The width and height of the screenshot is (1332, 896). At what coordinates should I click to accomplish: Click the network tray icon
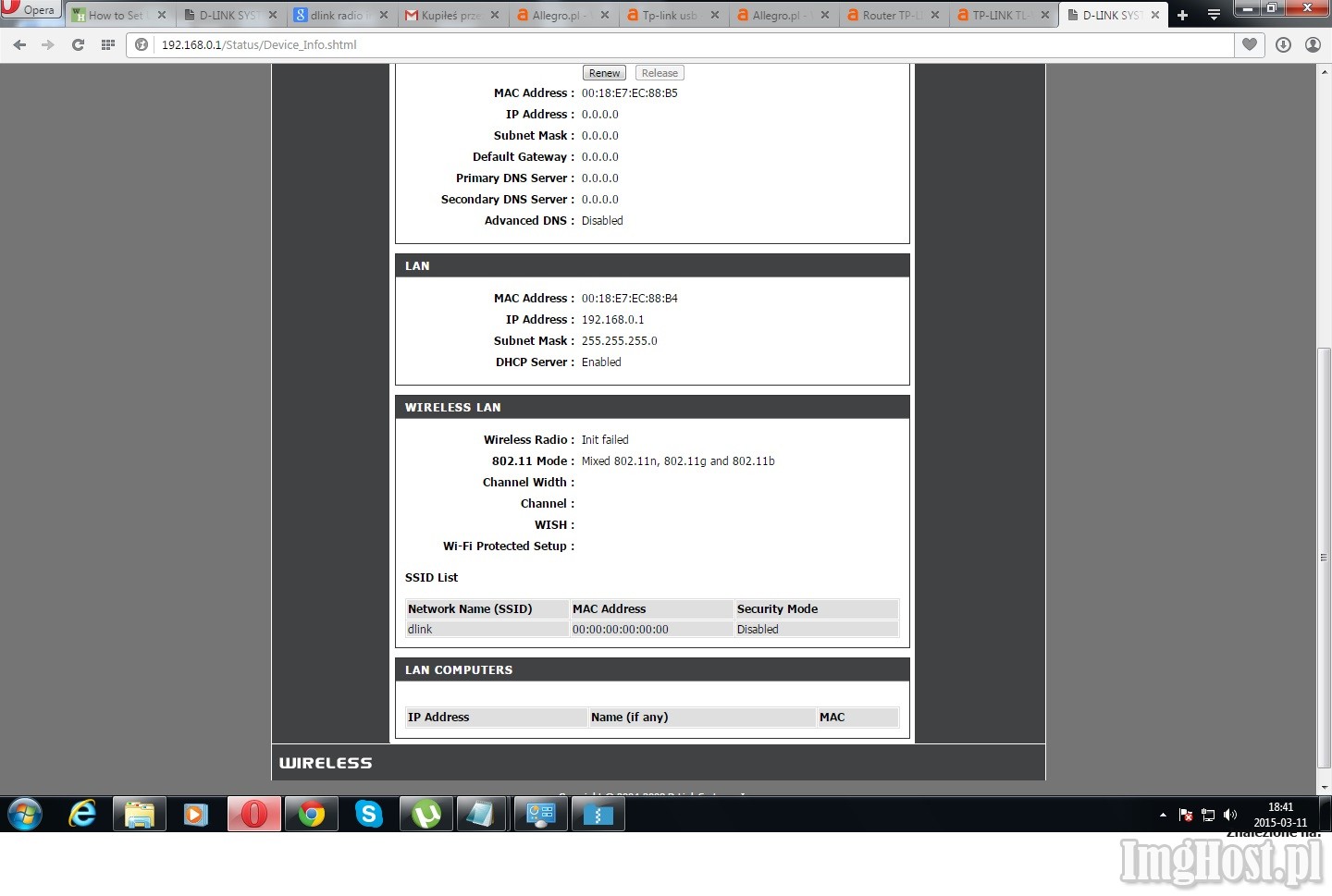tap(1208, 815)
